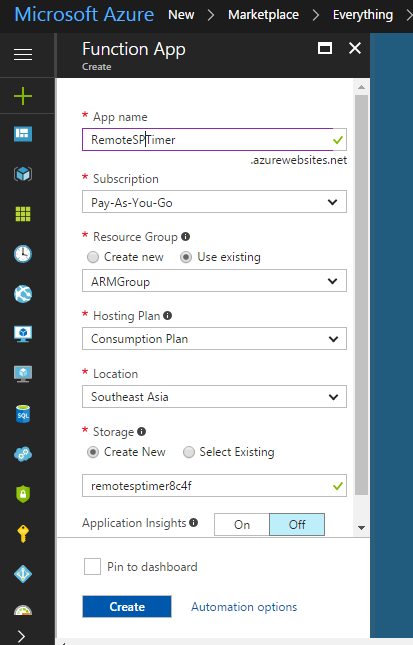Select Create New storage radio
413x645 pixels.
pos(93,452)
